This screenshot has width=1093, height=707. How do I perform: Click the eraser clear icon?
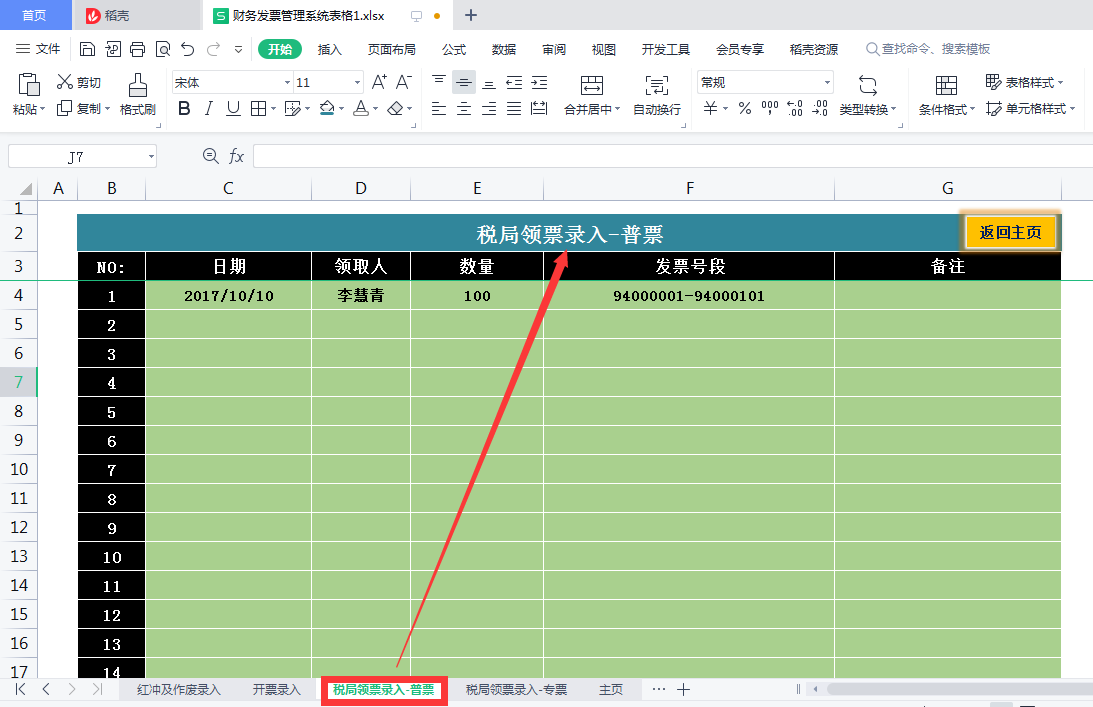pyautogui.click(x=395, y=108)
